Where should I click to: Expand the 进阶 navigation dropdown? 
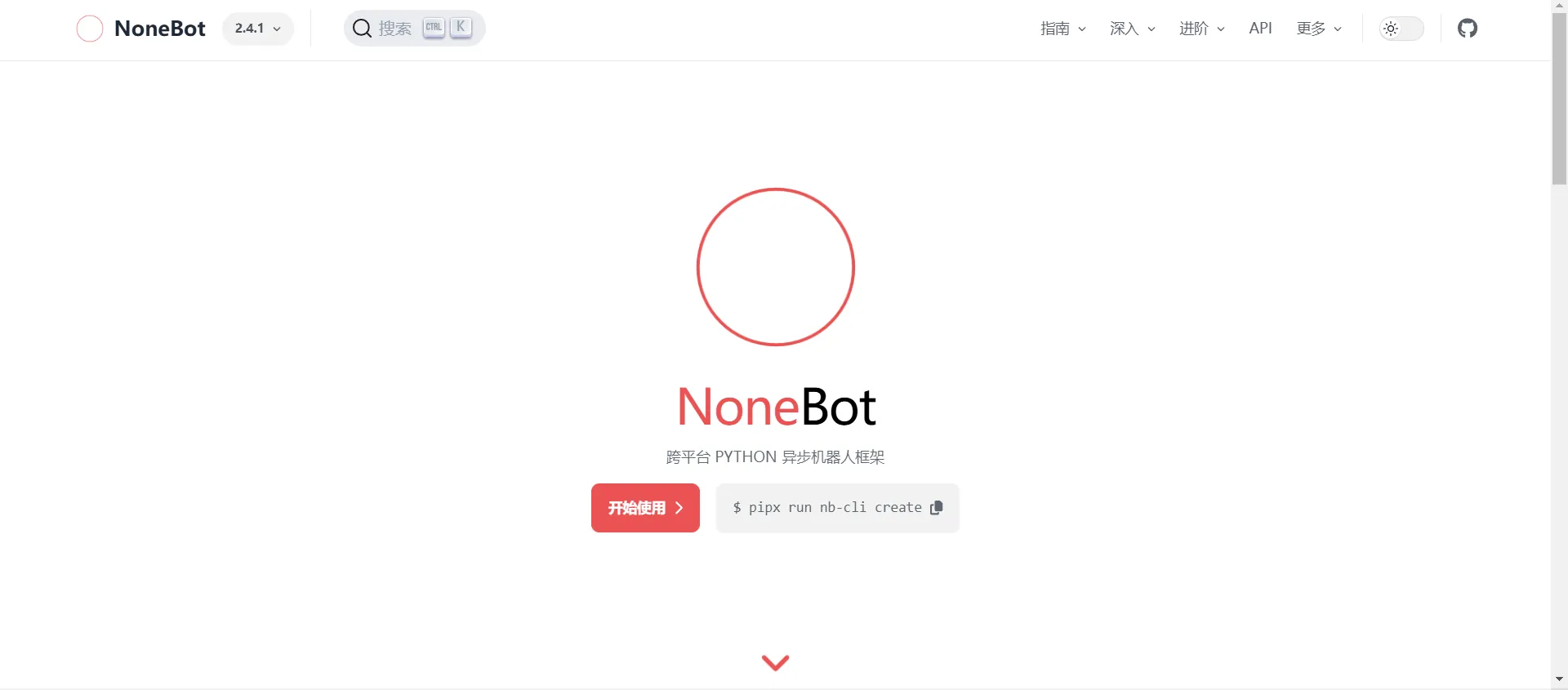pyautogui.click(x=1201, y=29)
